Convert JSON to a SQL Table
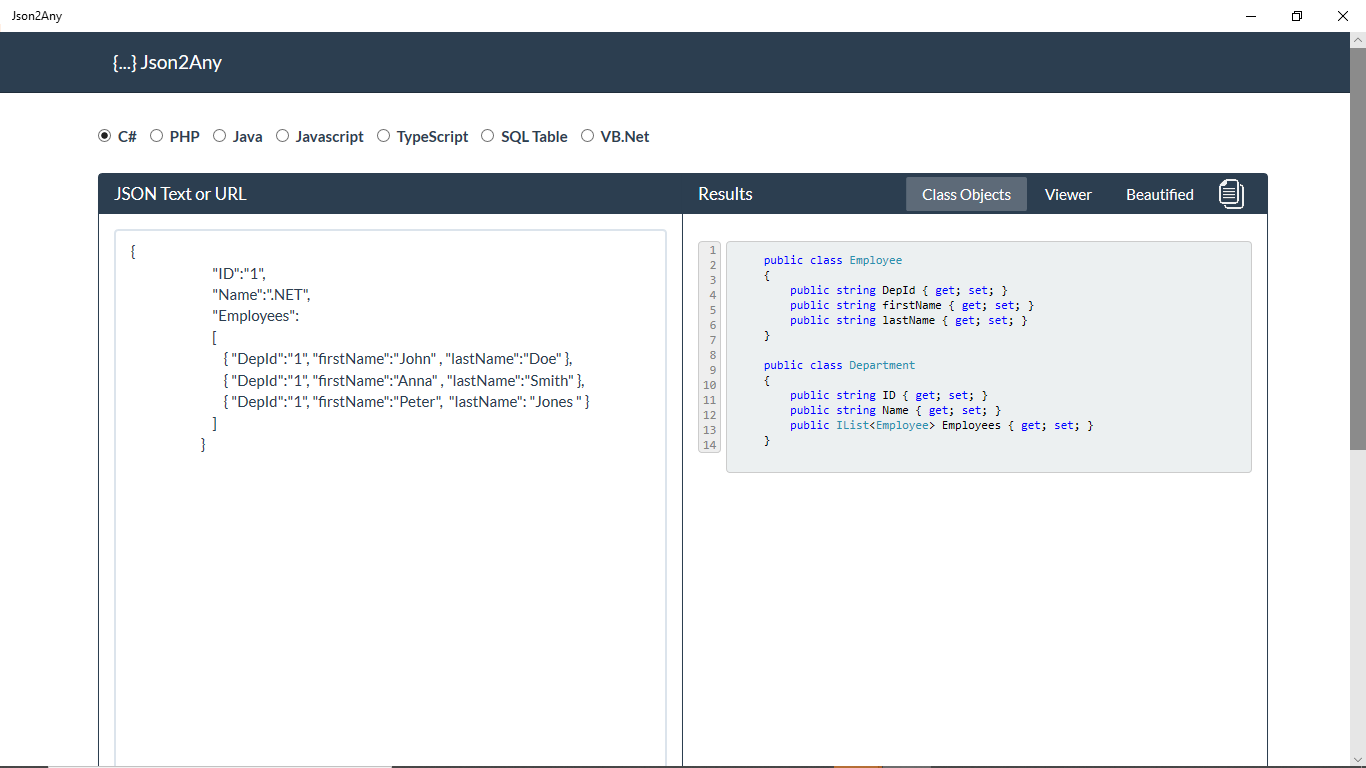The image size is (1366, 768). coord(487,135)
